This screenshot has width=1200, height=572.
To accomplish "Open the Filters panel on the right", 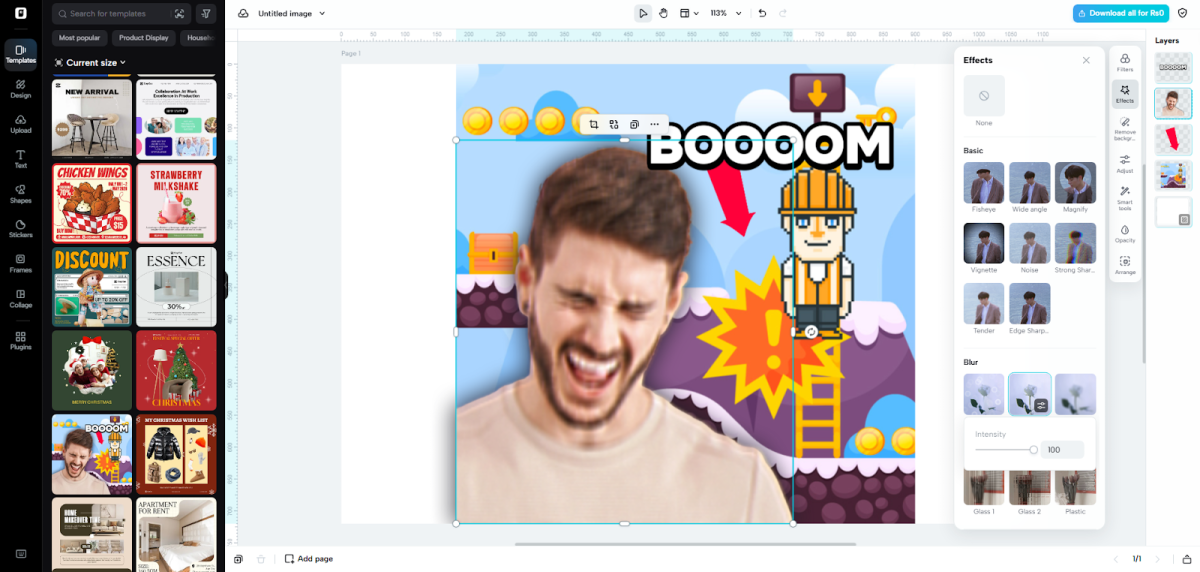I will click(1125, 63).
